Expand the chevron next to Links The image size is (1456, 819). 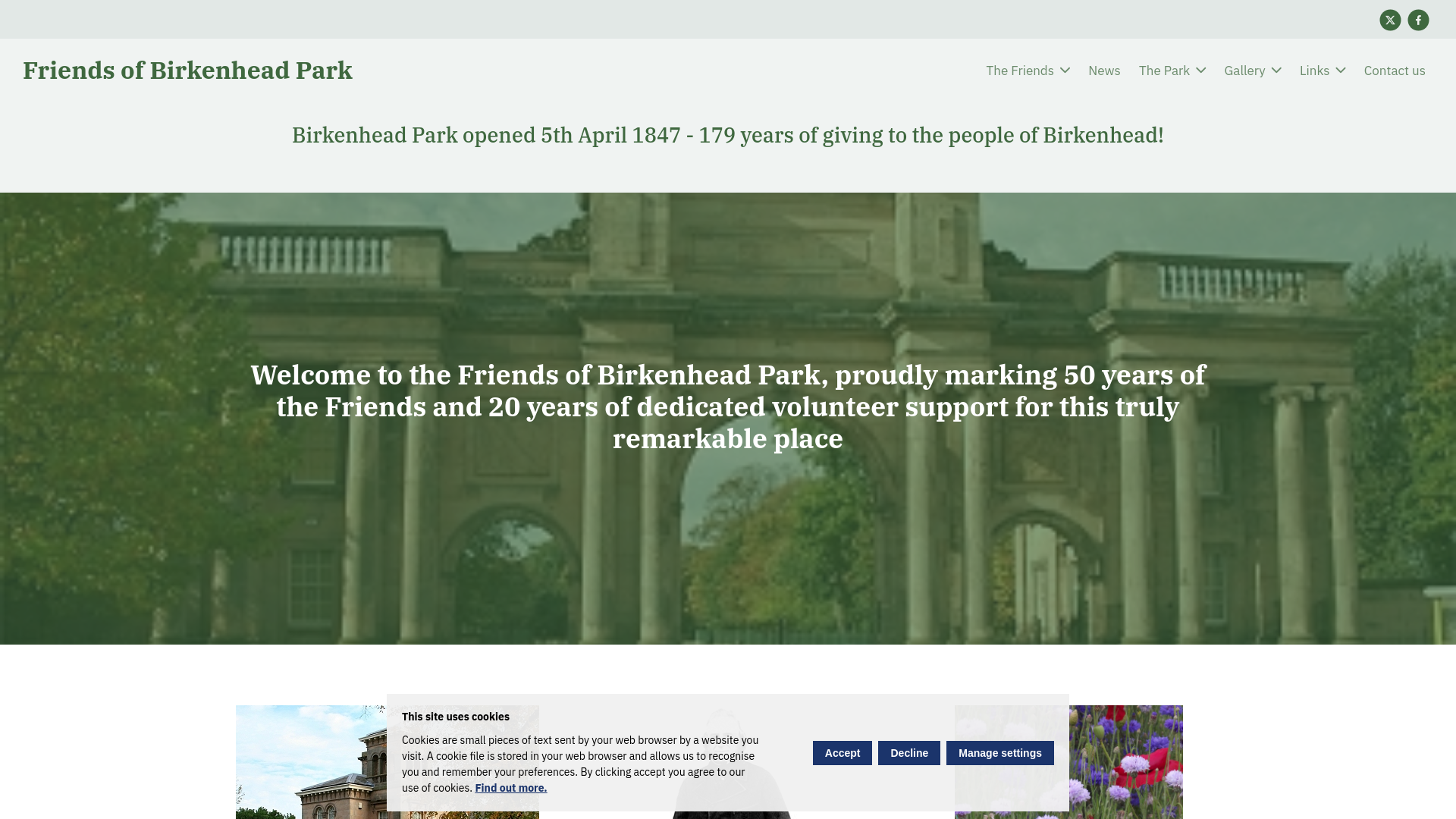[1341, 71]
